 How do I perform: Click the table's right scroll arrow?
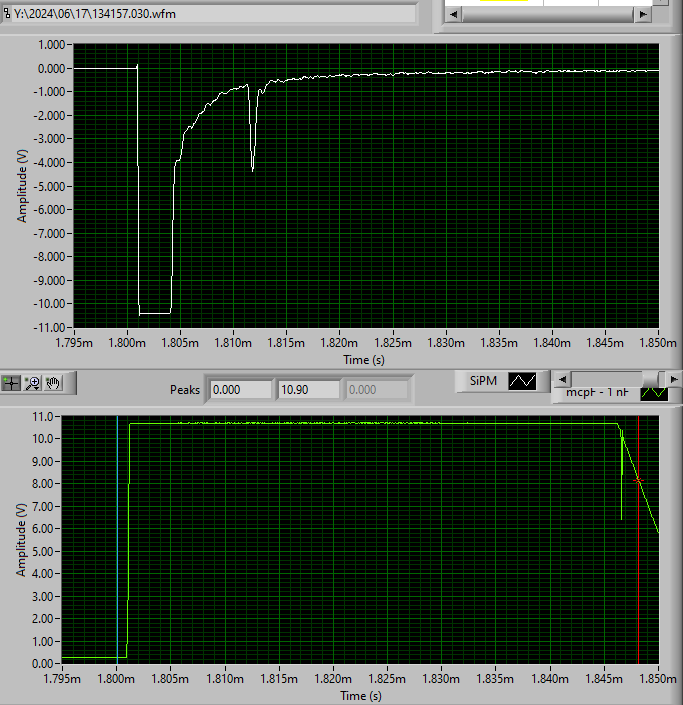643,14
